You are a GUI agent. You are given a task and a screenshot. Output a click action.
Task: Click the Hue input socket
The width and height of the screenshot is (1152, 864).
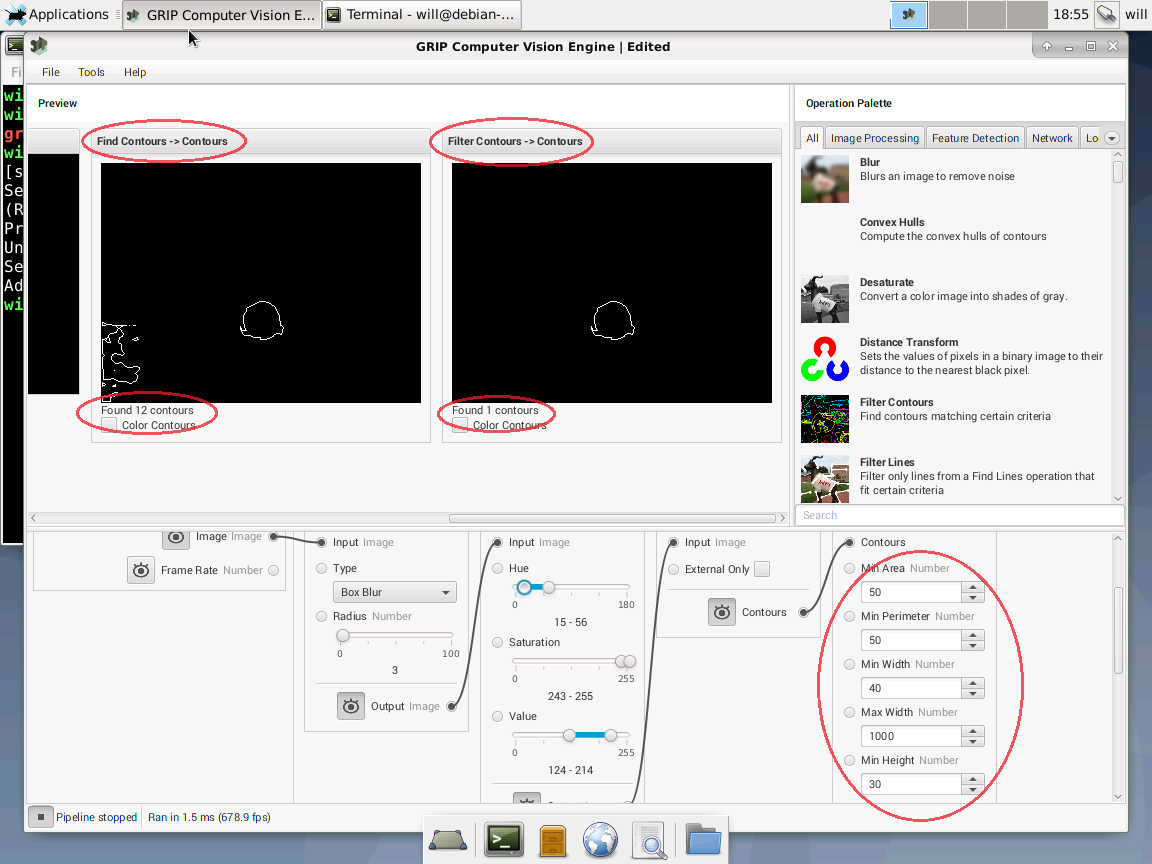pyautogui.click(x=497, y=568)
